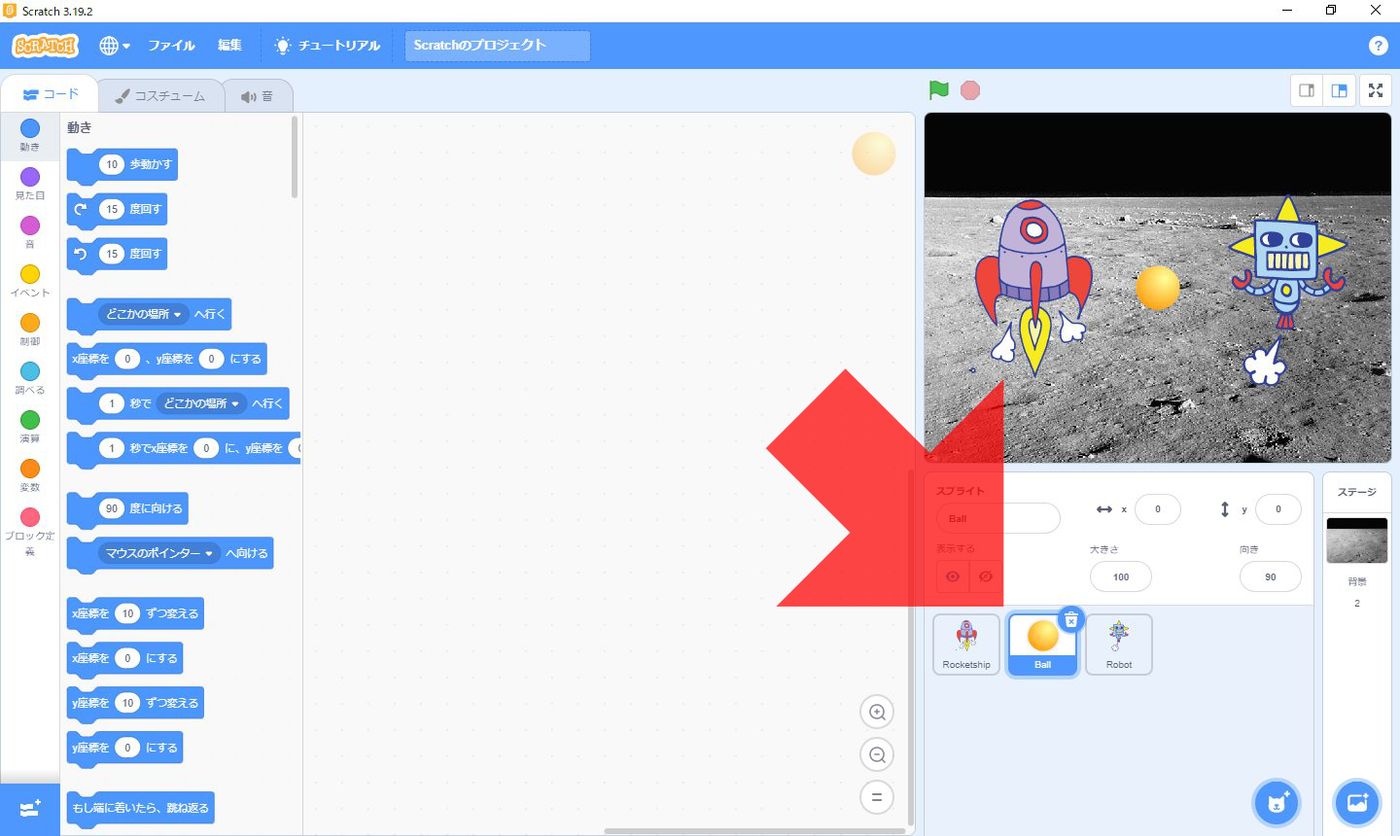Screen dimensions: 1400x836
Task: Click the y座標を 10 ずつ変える block
Action: pyautogui.click(x=135, y=703)
